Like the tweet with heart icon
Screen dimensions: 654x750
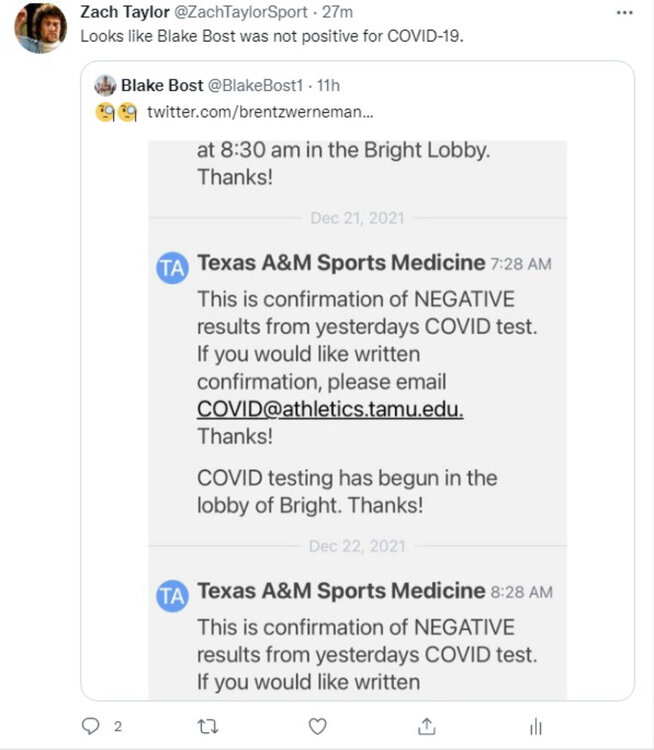pos(317,726)
